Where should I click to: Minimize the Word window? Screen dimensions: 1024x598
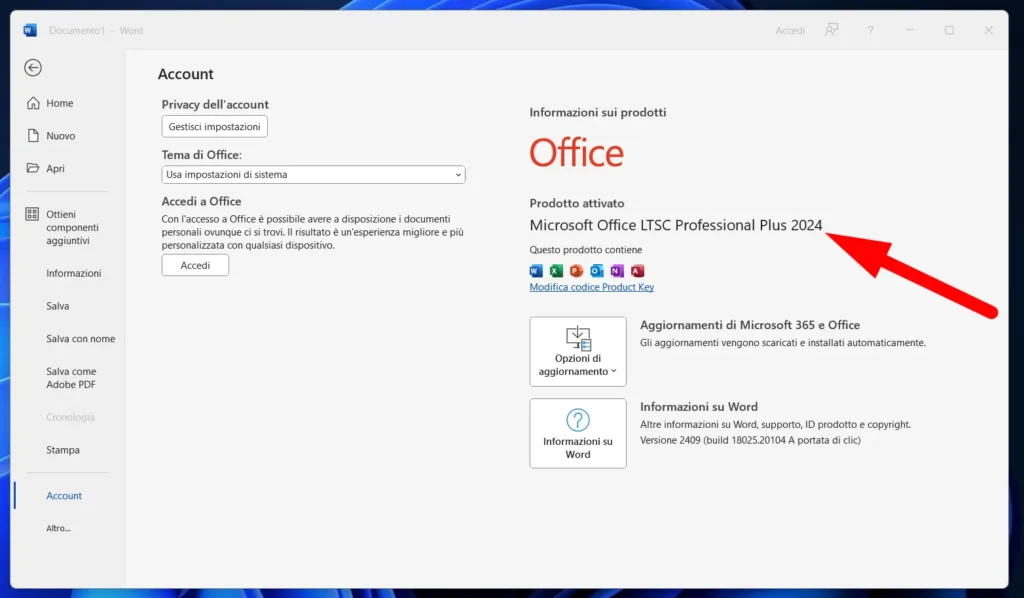[x=910, y=30]
